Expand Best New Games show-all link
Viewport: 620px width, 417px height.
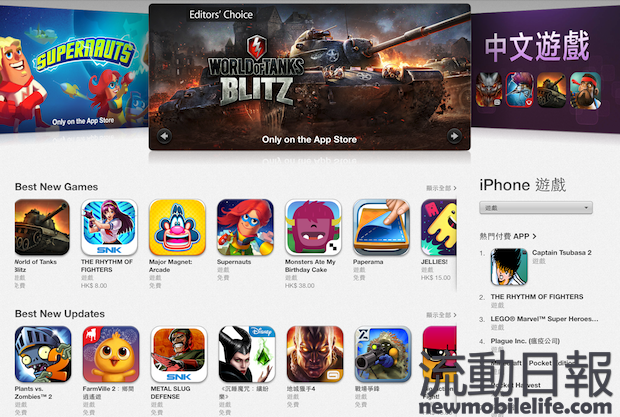pos(441,188)
